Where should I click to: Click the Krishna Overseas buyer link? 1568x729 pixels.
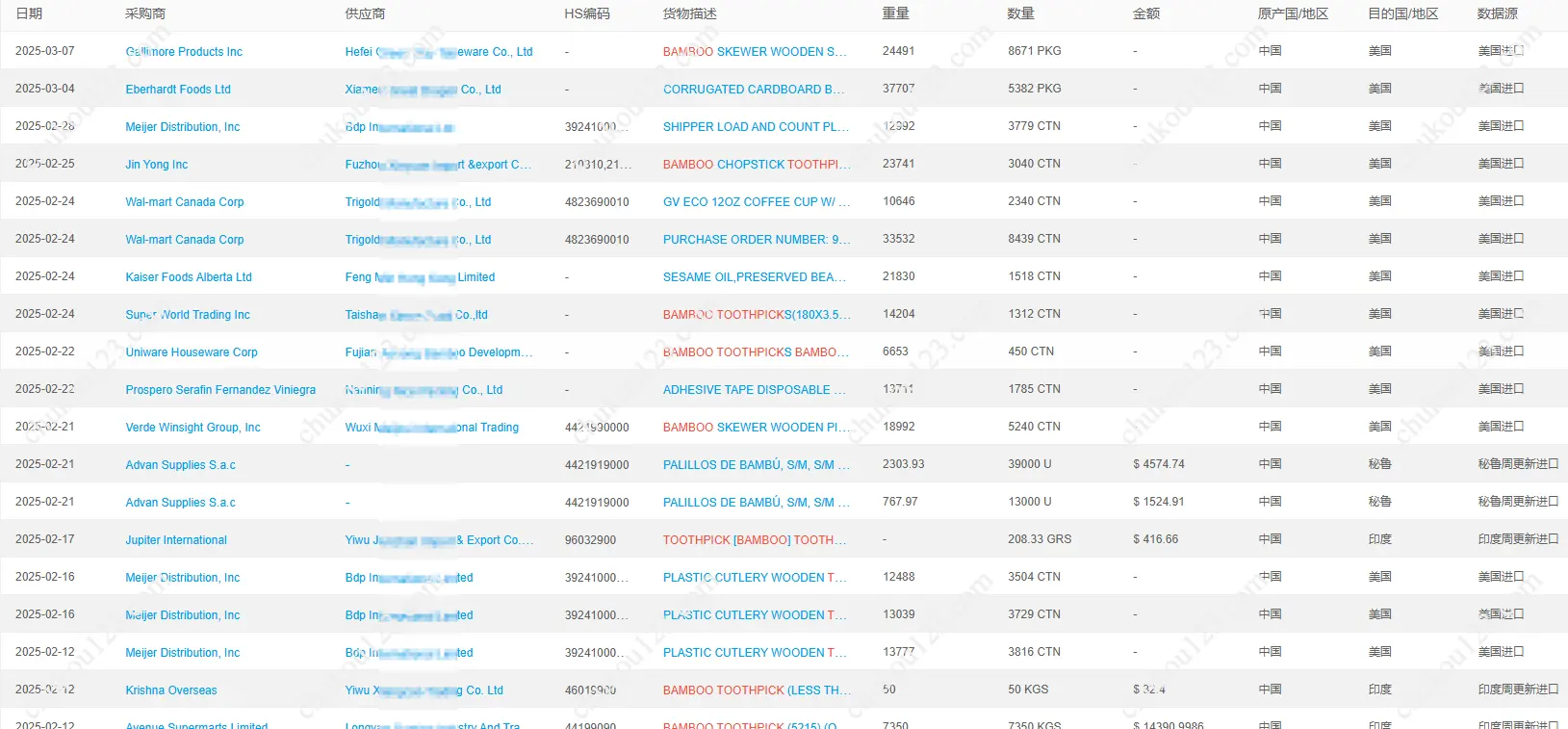point(171,690)
